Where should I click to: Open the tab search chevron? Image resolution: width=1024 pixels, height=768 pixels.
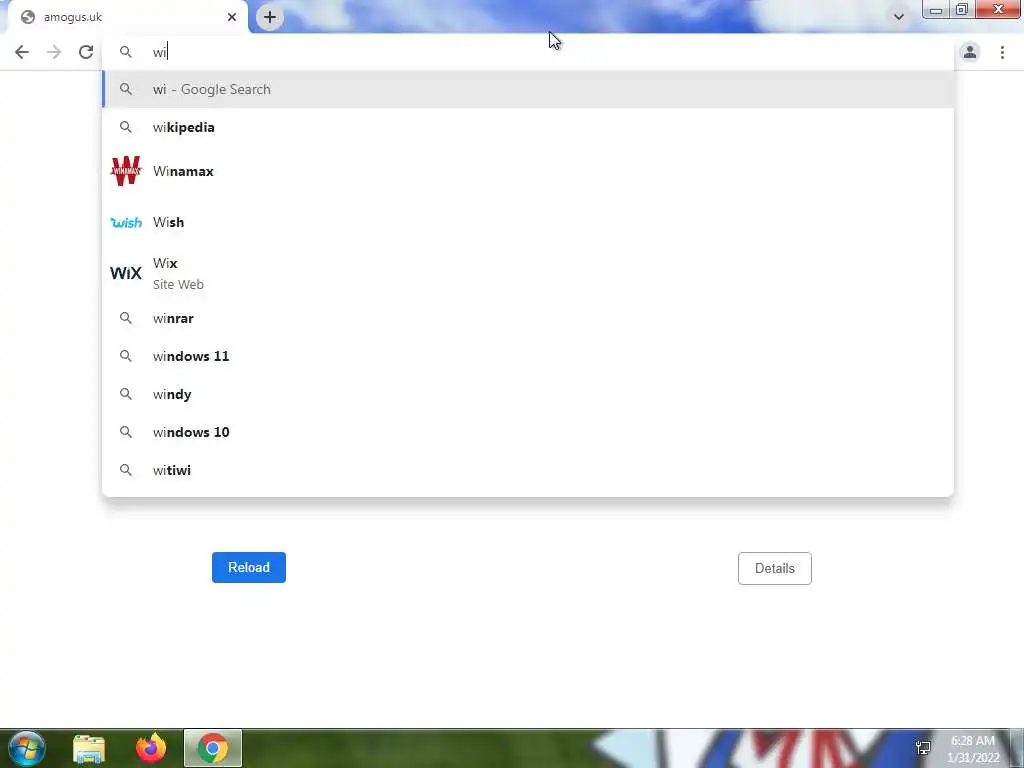899,17
